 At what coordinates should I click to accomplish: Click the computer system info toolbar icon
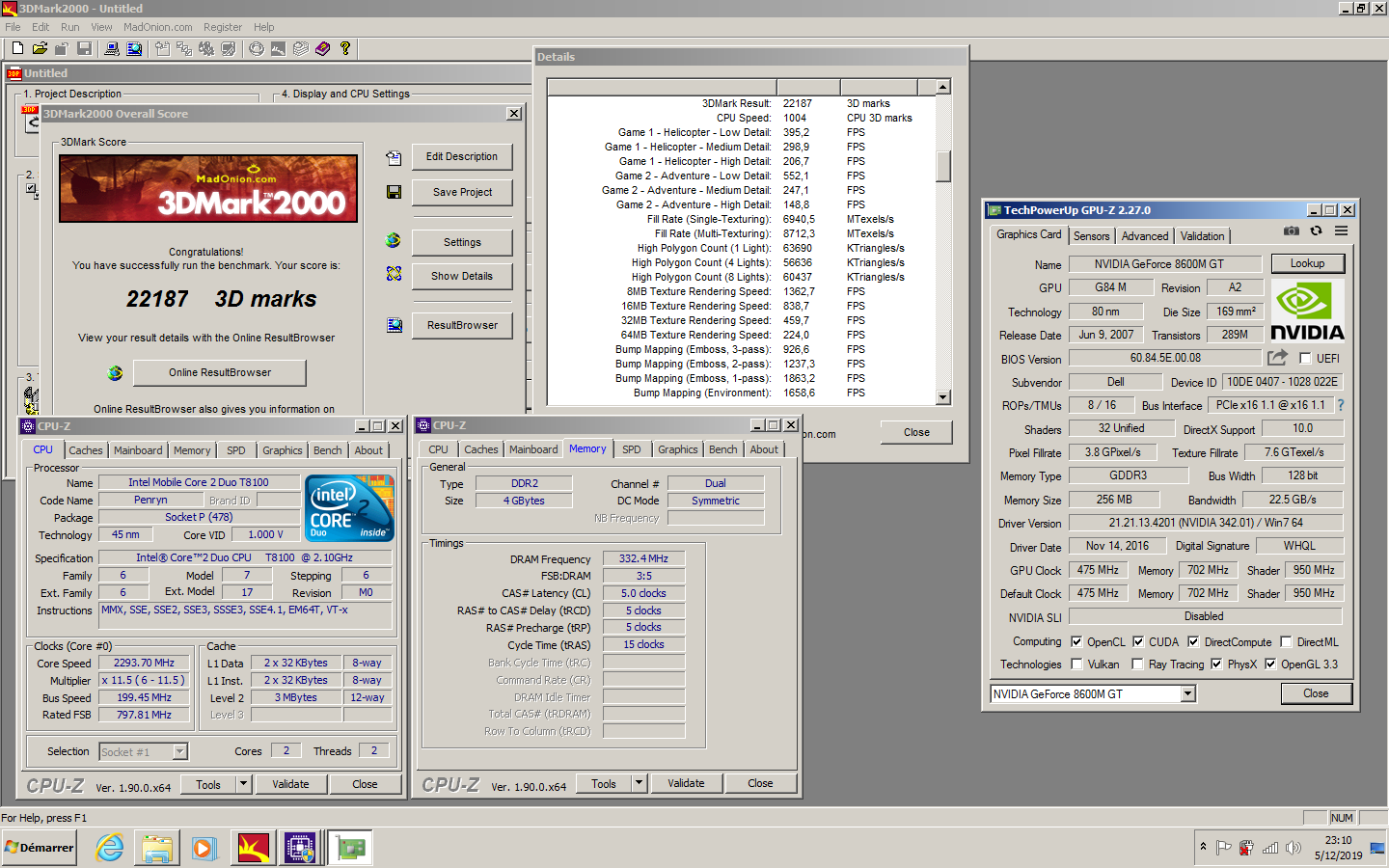(112, 48)
